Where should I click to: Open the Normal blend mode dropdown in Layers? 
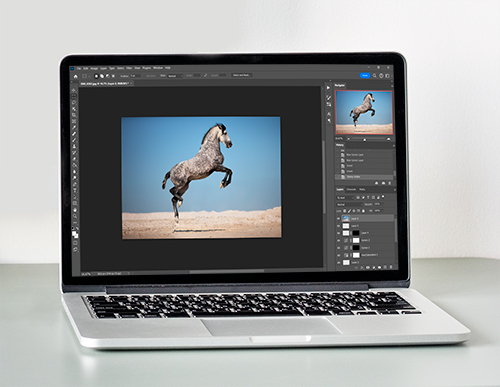pos(349,204)
